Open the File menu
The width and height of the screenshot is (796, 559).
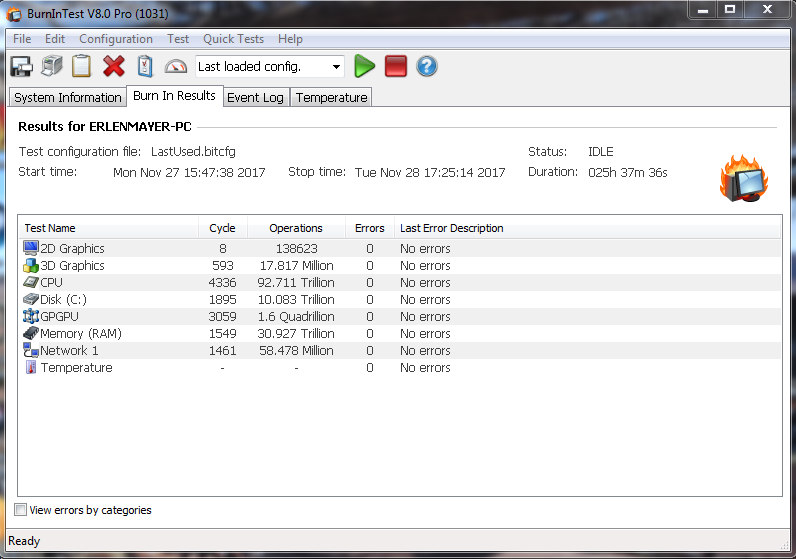(x=22, y=39)
